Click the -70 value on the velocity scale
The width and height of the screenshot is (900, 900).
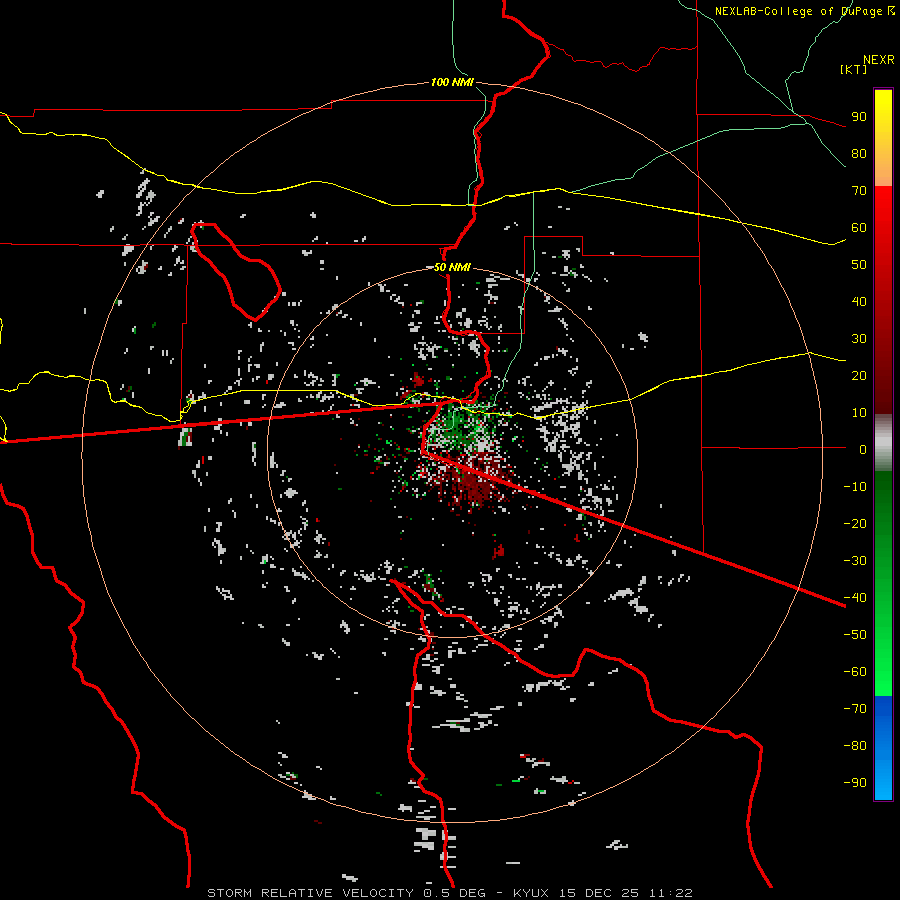(x=855, y=708)
